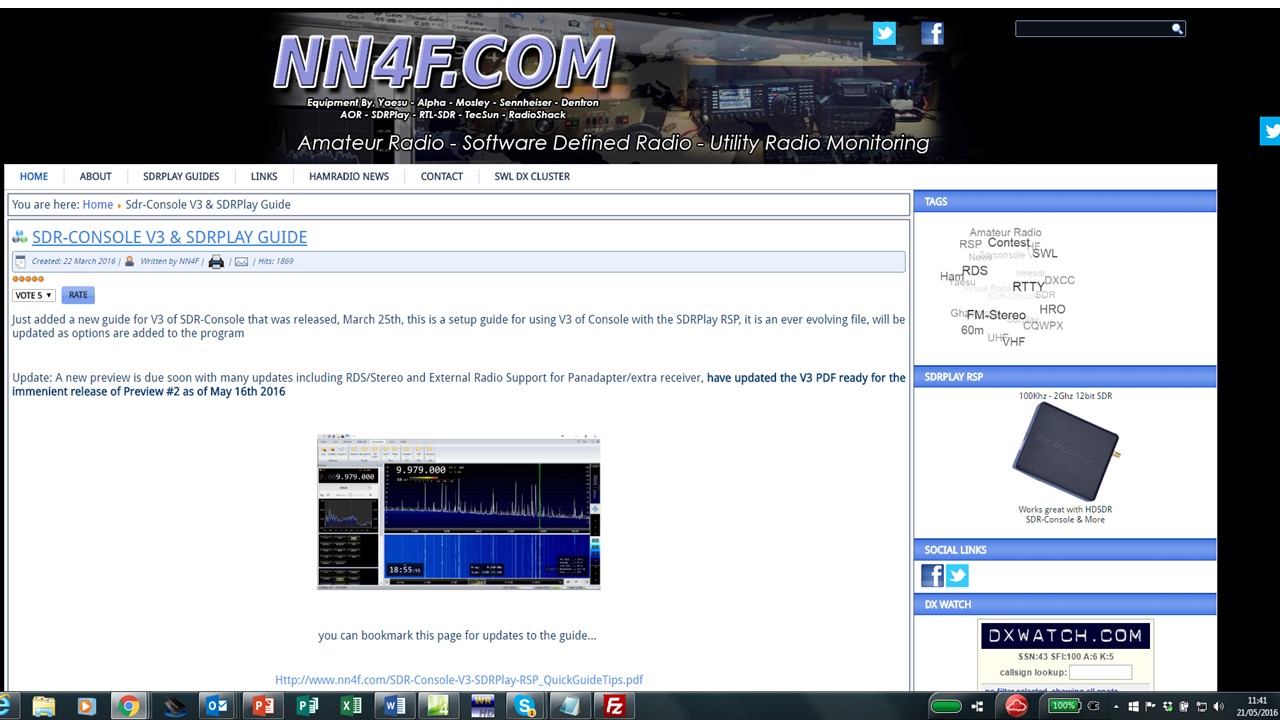Click the callsign lookup input field

click(x=1100, y=673)
